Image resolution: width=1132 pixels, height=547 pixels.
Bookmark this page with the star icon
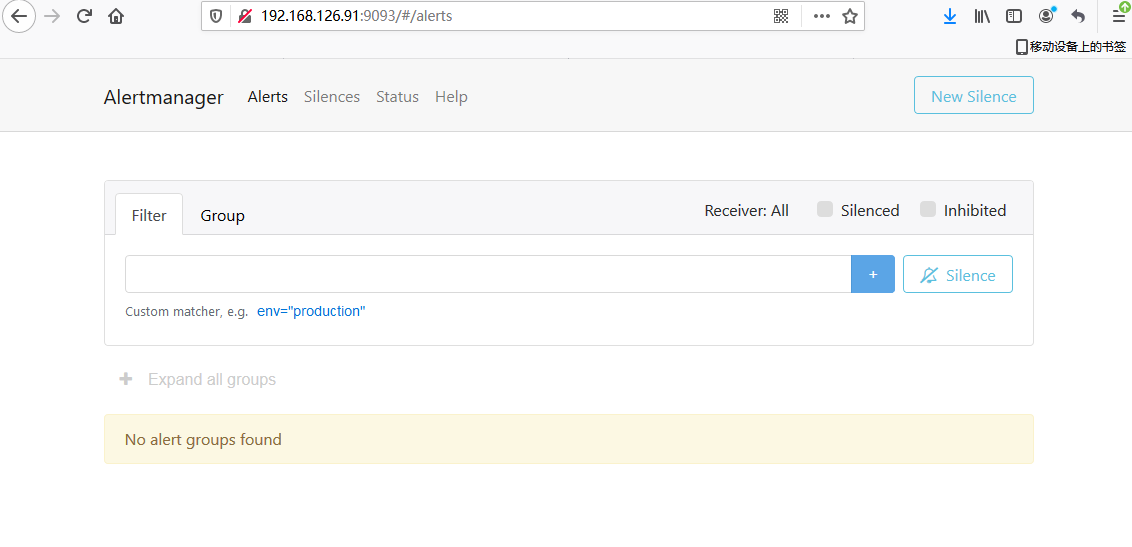pyautogui.click(x=850, y=16)
